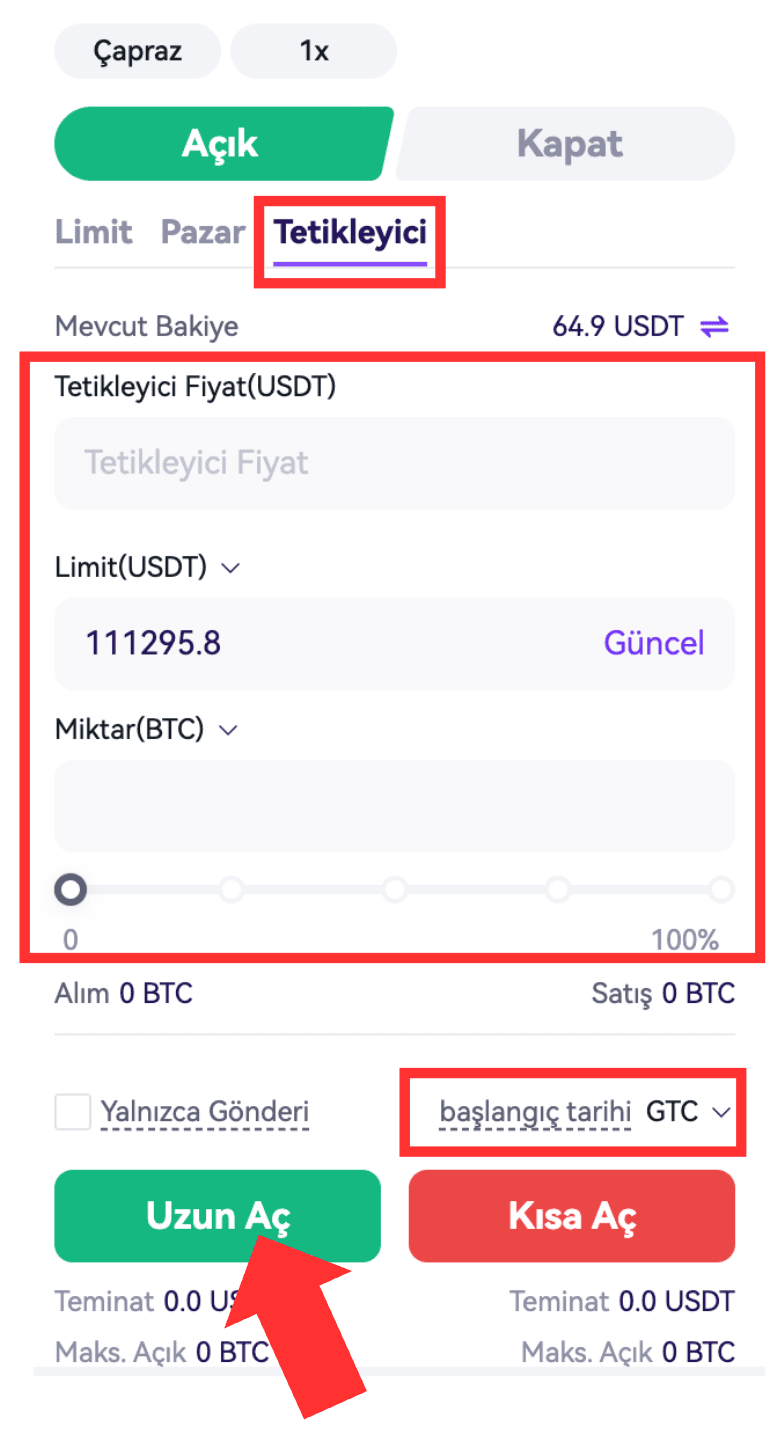Set amount slider to the 100% point

coord(722,889)
